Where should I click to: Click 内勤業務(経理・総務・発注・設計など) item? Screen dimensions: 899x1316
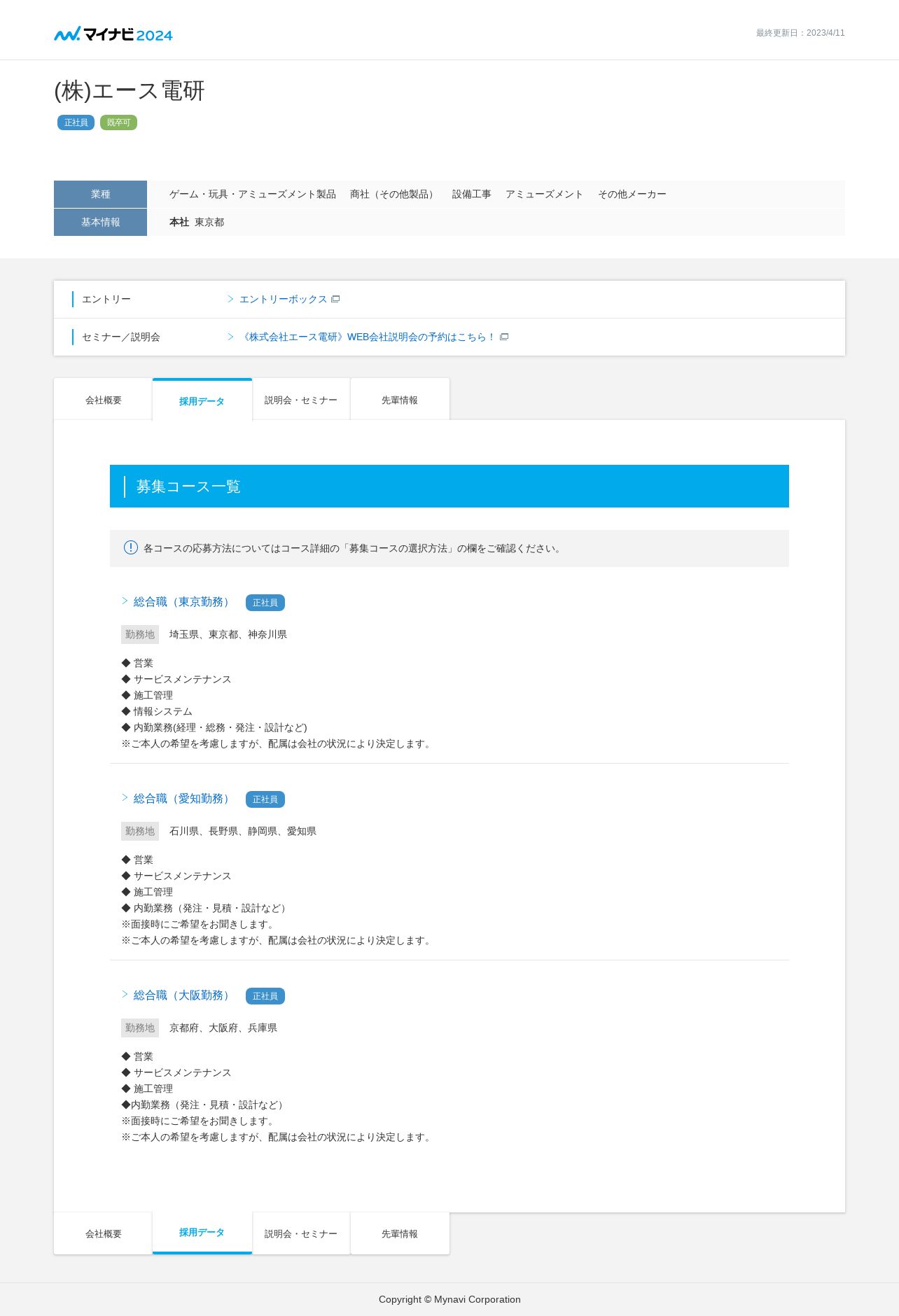(x=214, y=727)
